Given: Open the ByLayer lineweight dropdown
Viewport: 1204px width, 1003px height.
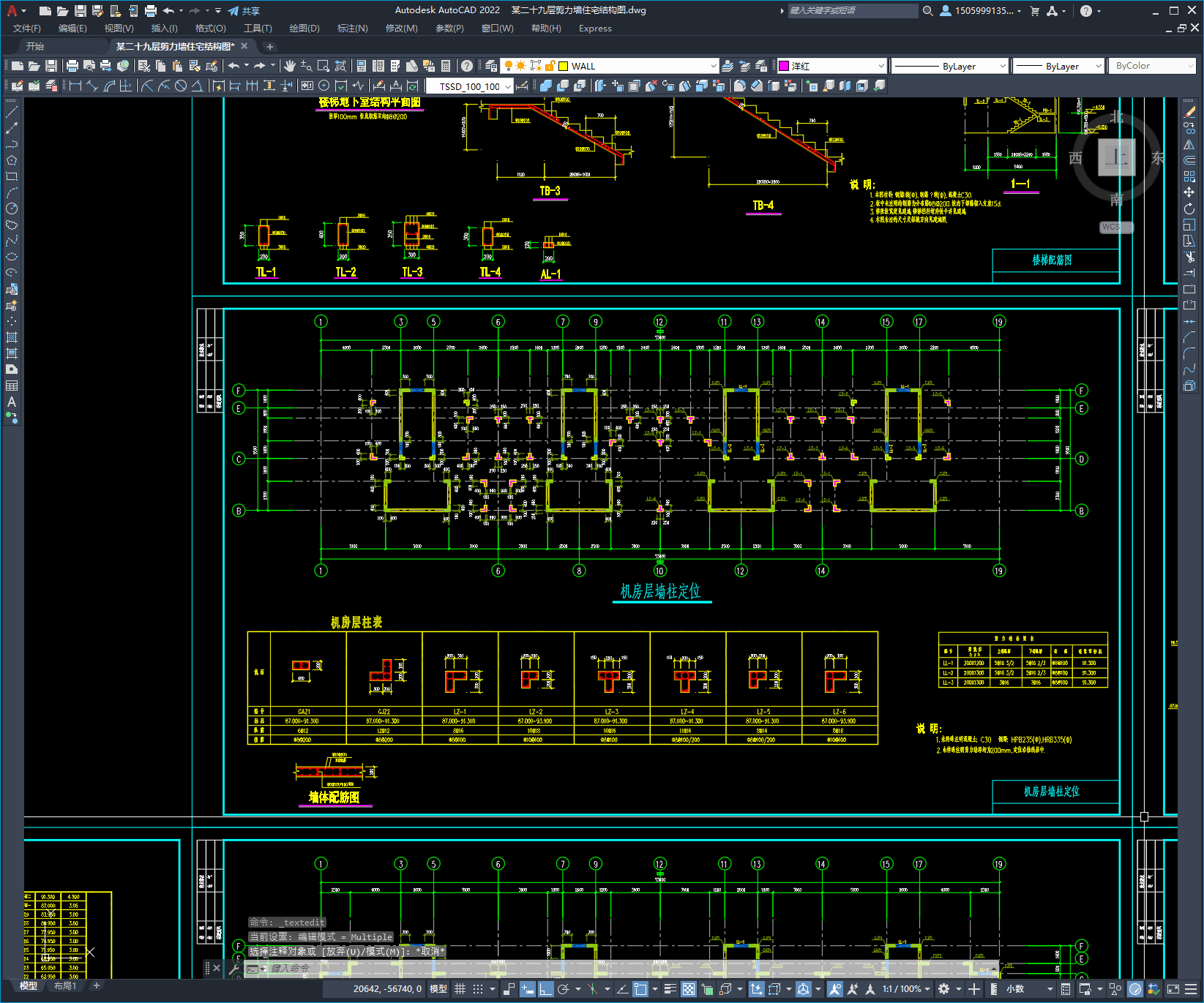Looking at the screenshot, I should pos(1098,66).
